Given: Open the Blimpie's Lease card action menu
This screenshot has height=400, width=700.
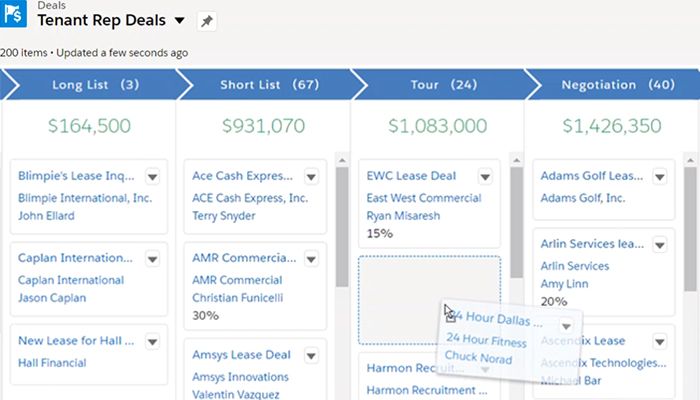Looking at the screenshot, I should tap(152, 176).
